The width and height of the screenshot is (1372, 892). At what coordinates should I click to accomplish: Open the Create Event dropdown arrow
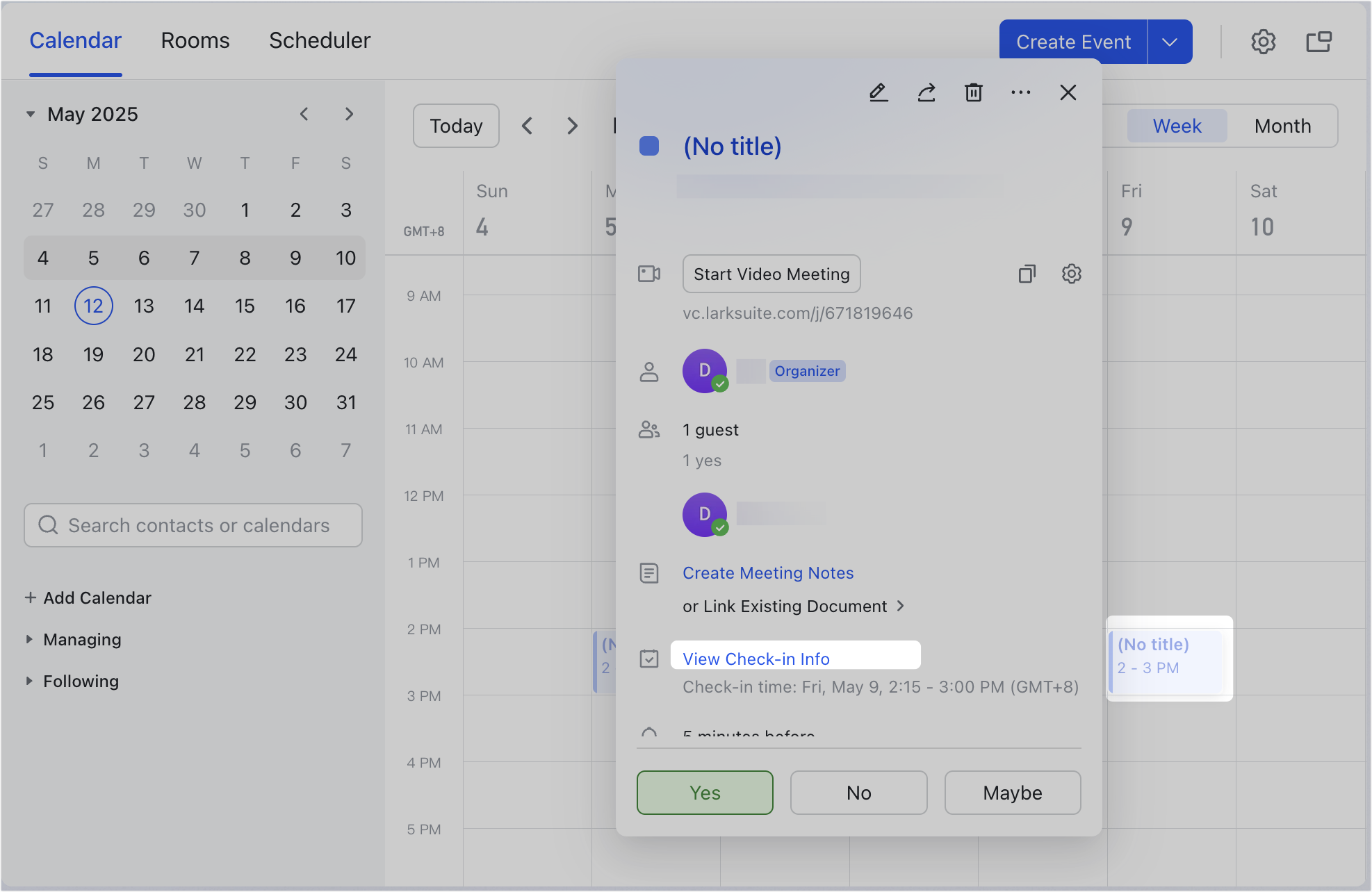tap(1170, 42)
